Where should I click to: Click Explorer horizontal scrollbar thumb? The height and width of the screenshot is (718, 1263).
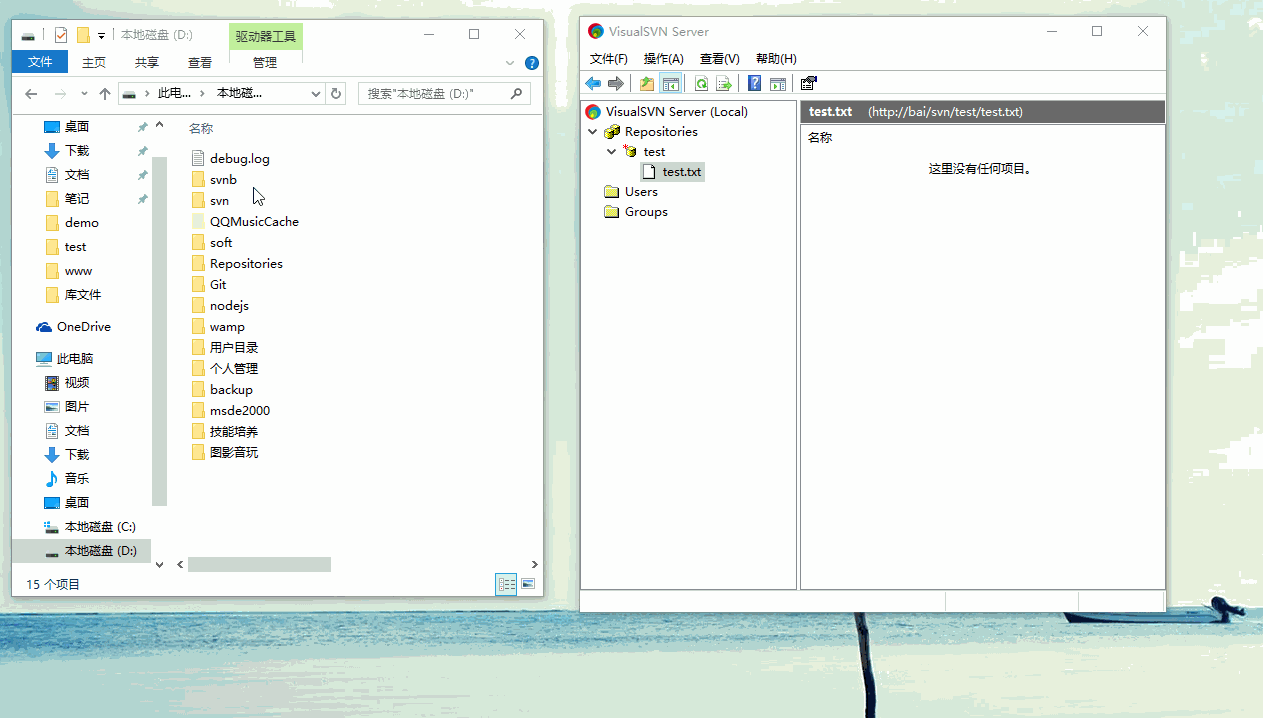tap(259, 565)
